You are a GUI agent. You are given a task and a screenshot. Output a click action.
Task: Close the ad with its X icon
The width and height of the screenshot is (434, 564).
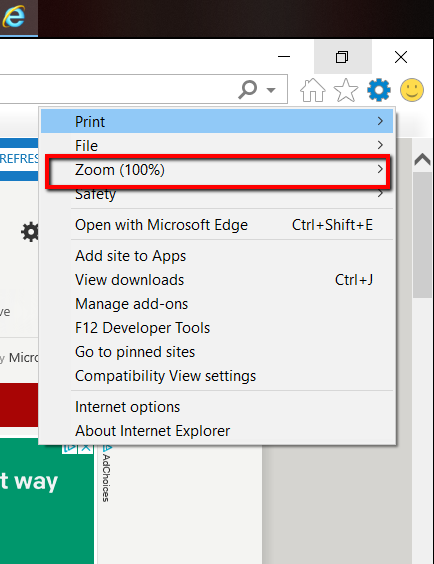86,449
